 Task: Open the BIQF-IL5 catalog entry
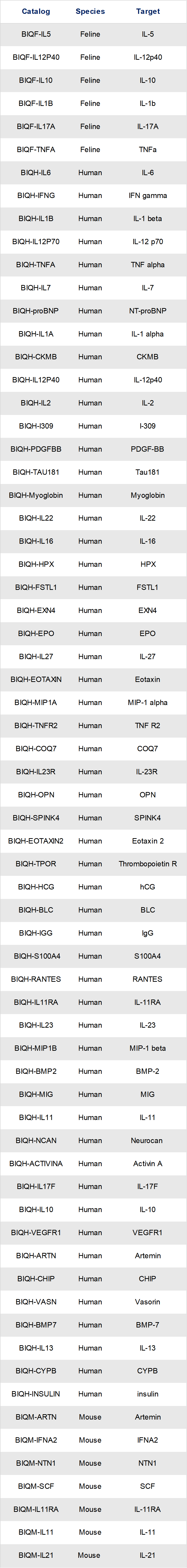click(36, 34)
